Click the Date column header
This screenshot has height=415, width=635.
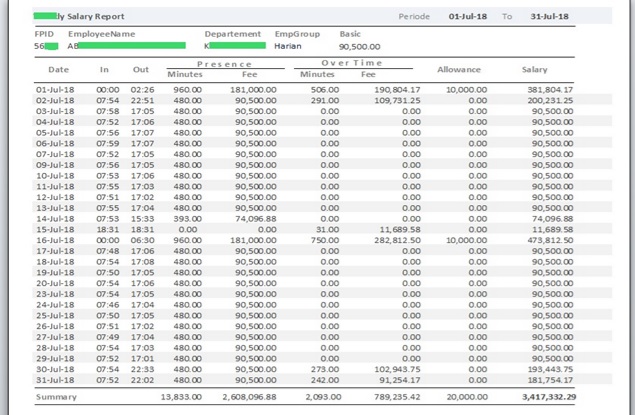(x=59, y=70)
